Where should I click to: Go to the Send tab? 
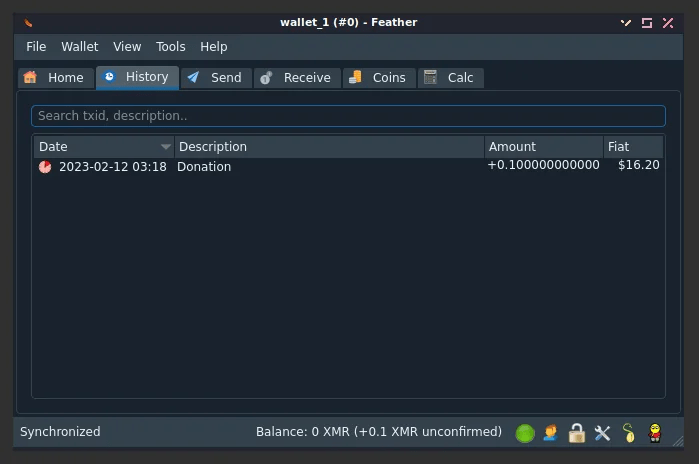216,78
